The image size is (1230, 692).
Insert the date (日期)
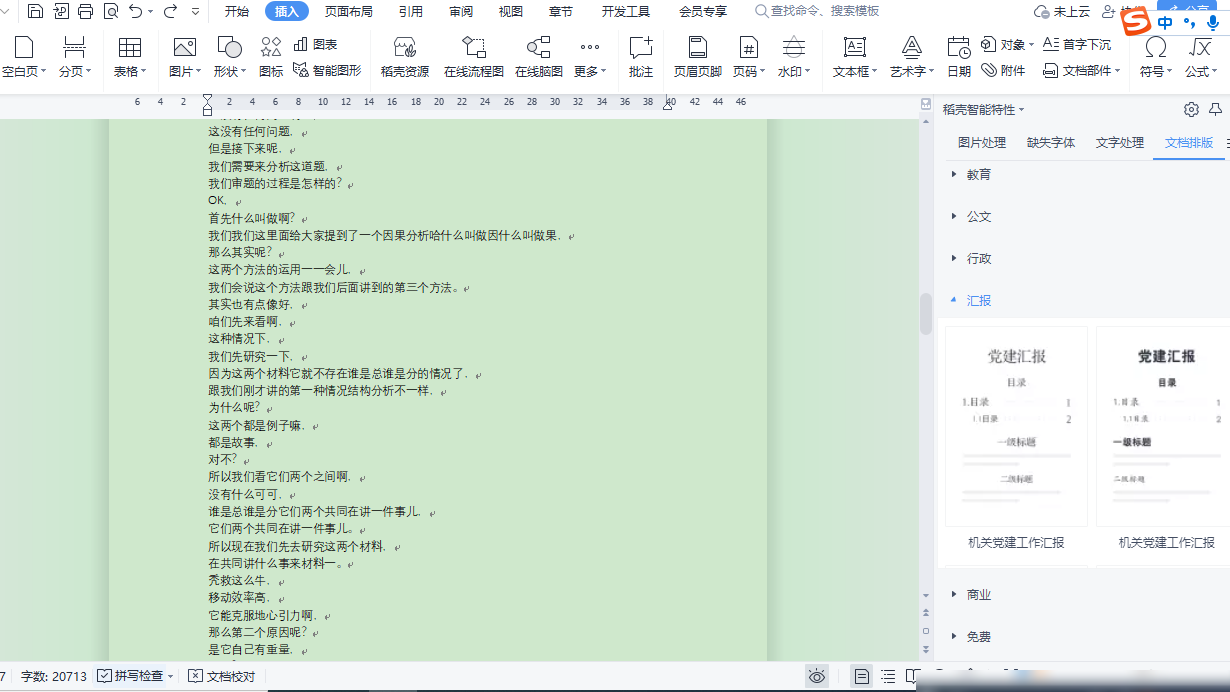[959, 56]
